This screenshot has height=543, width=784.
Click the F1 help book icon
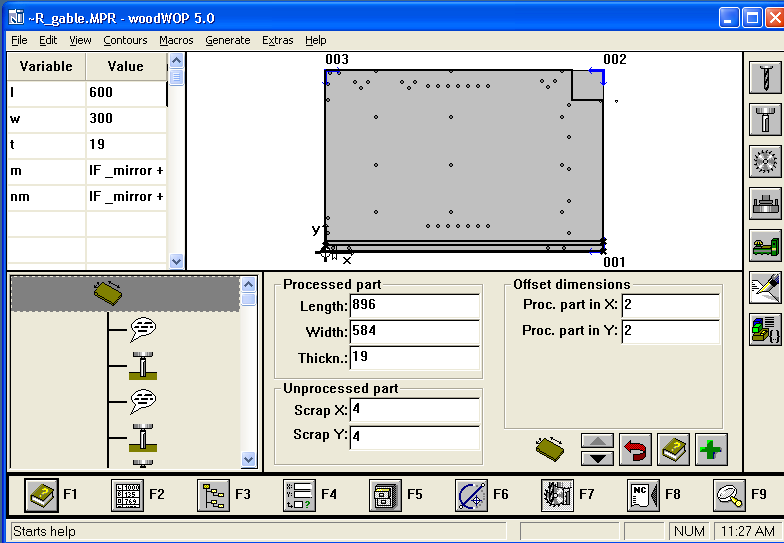click(41, 495)
